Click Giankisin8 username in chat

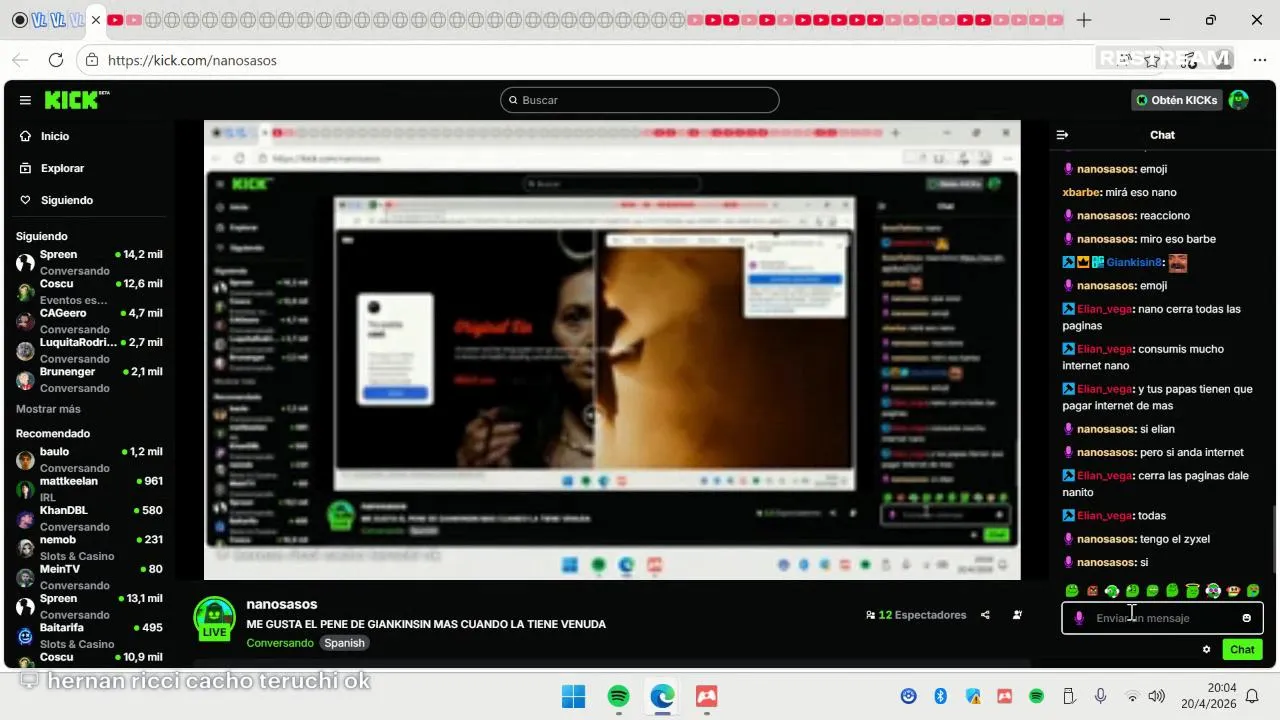(x=1135, y=262)
